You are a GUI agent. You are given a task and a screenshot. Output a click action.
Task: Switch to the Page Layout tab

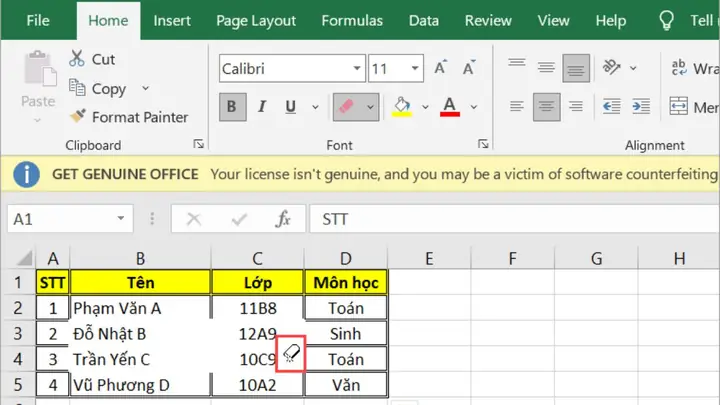(x=256, y=20)
